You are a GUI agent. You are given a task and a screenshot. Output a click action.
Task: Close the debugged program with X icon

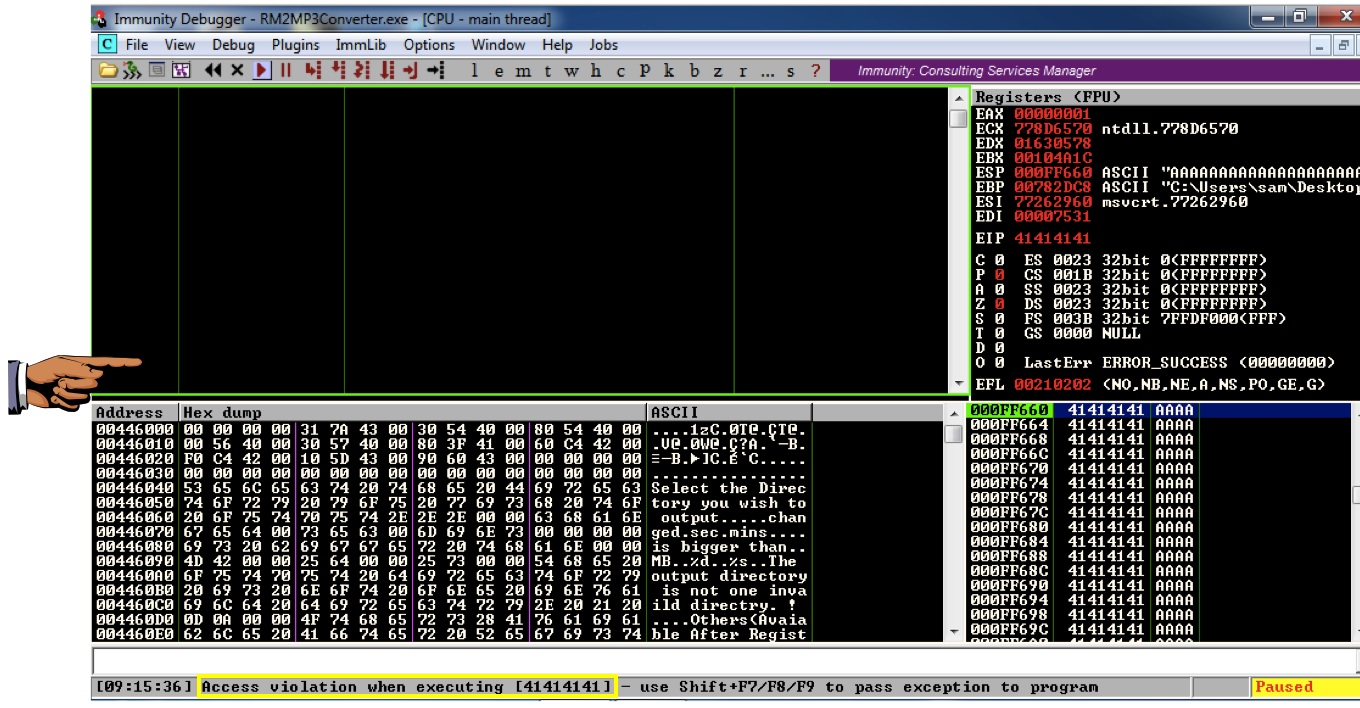237,70
